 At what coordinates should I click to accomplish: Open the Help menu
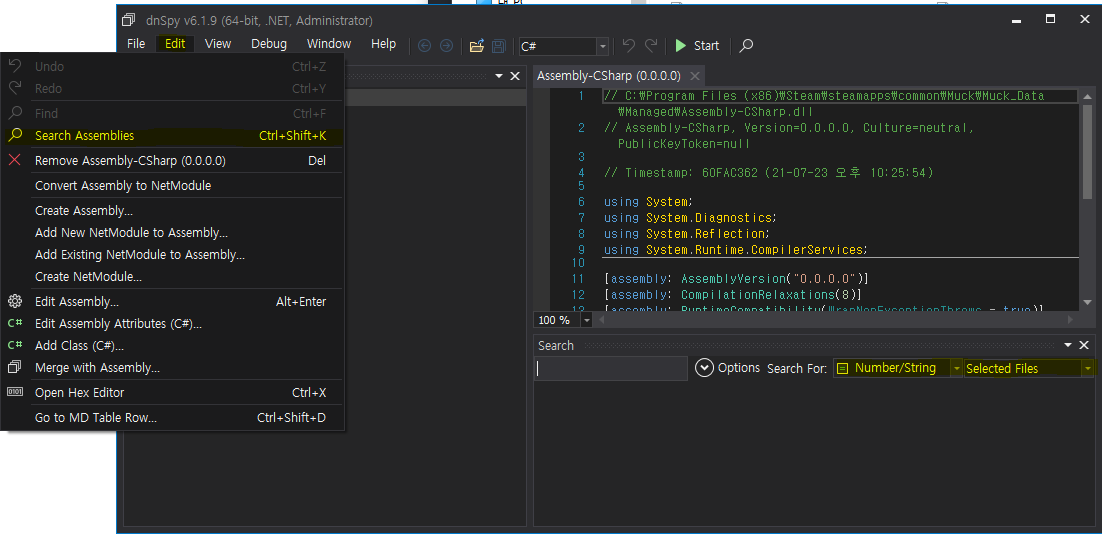pyautogui.click(x=383, y=44)
